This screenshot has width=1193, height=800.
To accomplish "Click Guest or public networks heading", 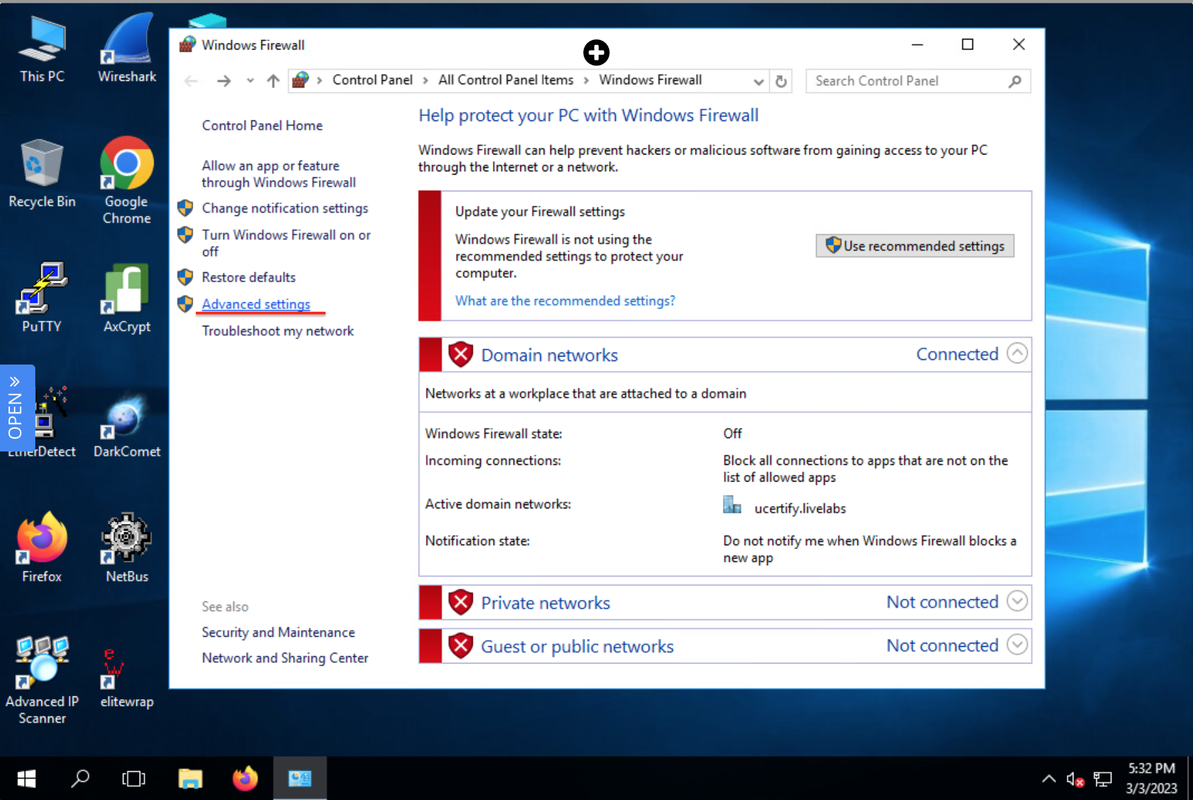I will tap(577, 646).
